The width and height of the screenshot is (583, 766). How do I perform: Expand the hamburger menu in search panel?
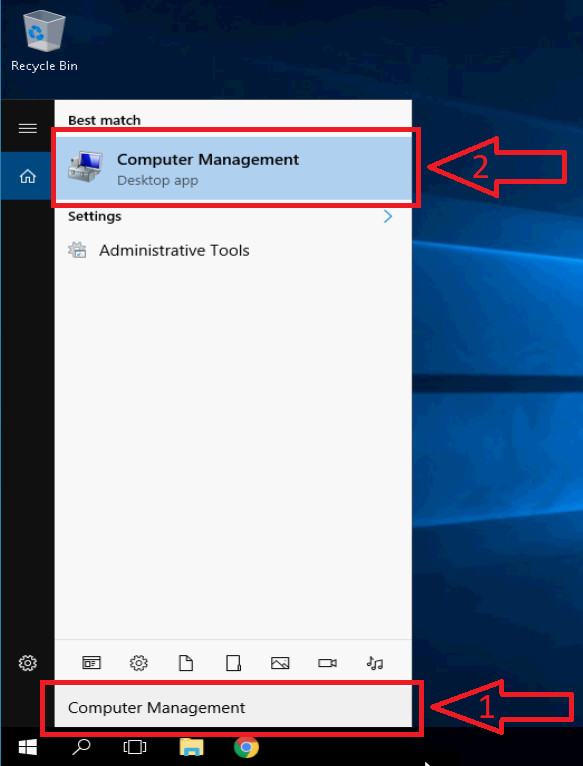pyautogui.click(x=27, y=128)
